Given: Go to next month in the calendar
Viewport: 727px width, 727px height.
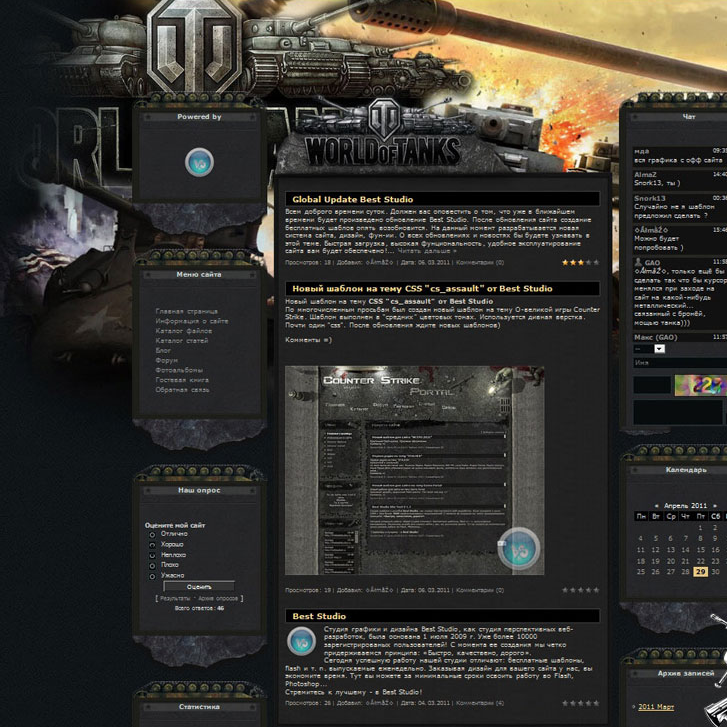Looking at the screenshot, I should [714, 506].
